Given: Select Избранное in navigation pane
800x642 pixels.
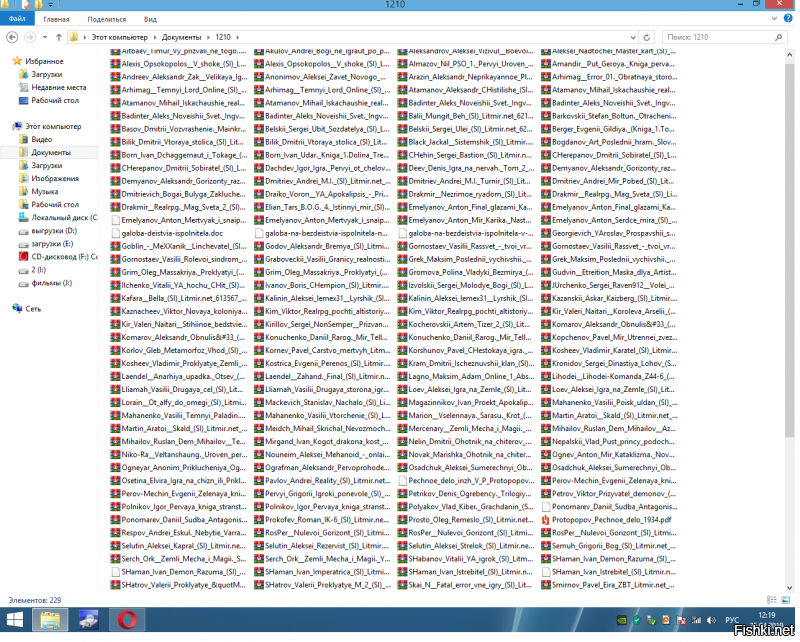Looking at the screenshot, I should pos(38,61).
